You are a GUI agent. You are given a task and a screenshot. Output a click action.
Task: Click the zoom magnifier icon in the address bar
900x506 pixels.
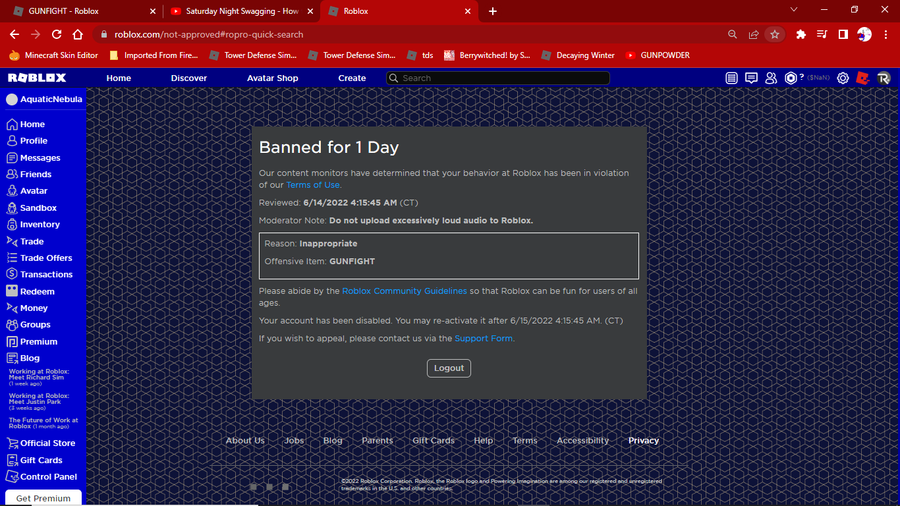(732, 34)
